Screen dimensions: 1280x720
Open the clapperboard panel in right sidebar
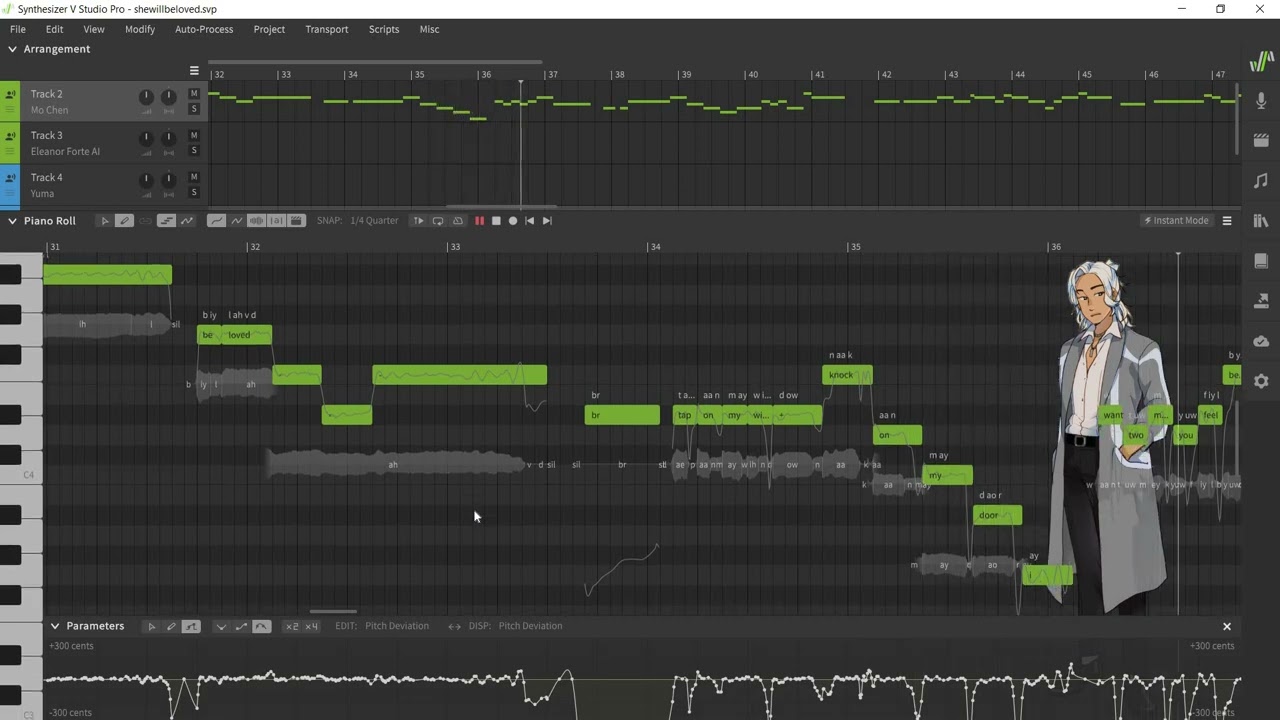tap(1261, 141)
